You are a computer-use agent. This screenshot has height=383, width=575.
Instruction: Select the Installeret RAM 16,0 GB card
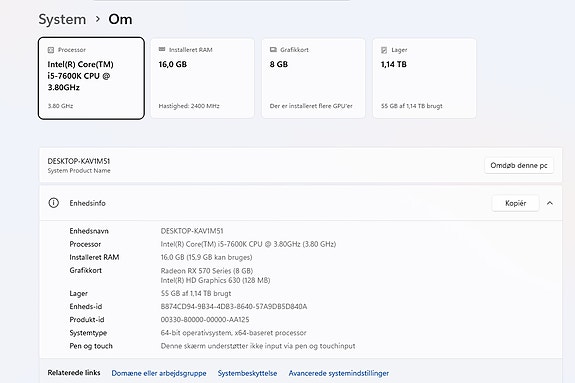click(x=202, y=78)
